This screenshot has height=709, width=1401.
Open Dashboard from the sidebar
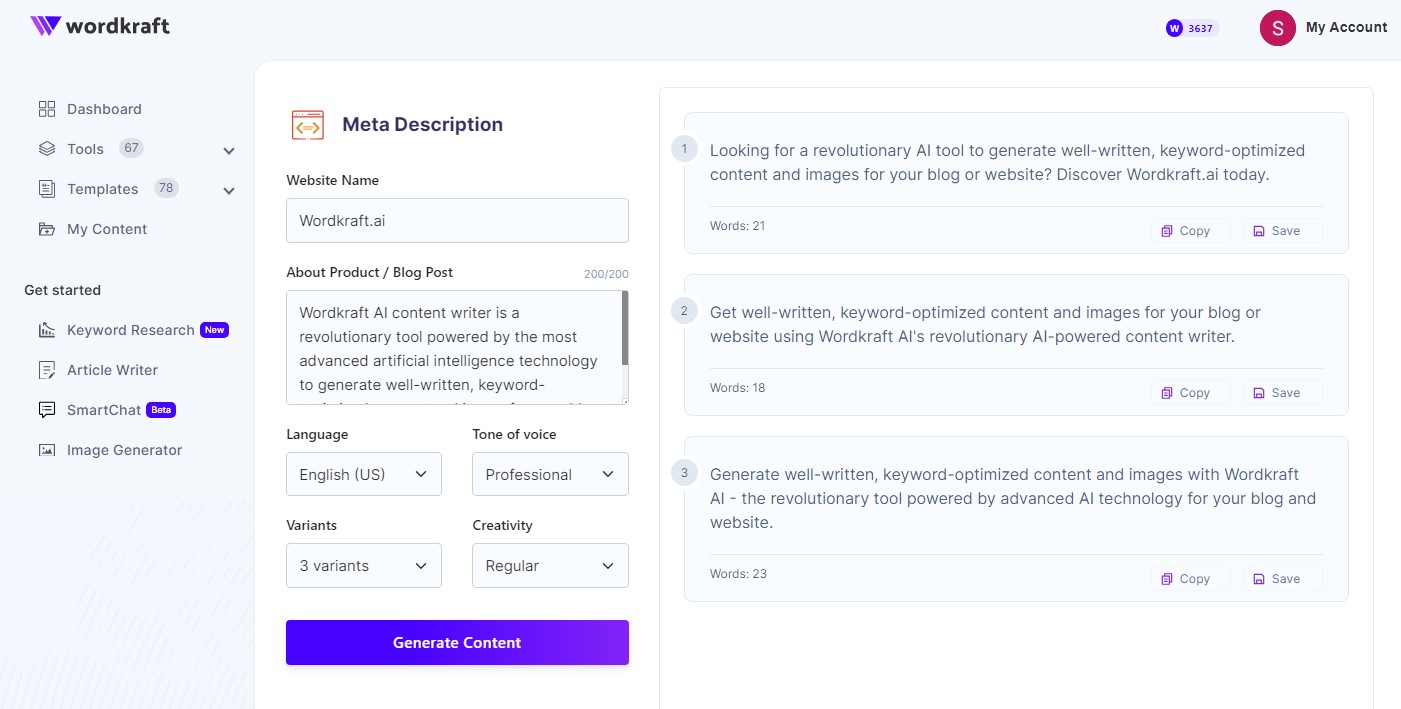click(x=104, y=108)
